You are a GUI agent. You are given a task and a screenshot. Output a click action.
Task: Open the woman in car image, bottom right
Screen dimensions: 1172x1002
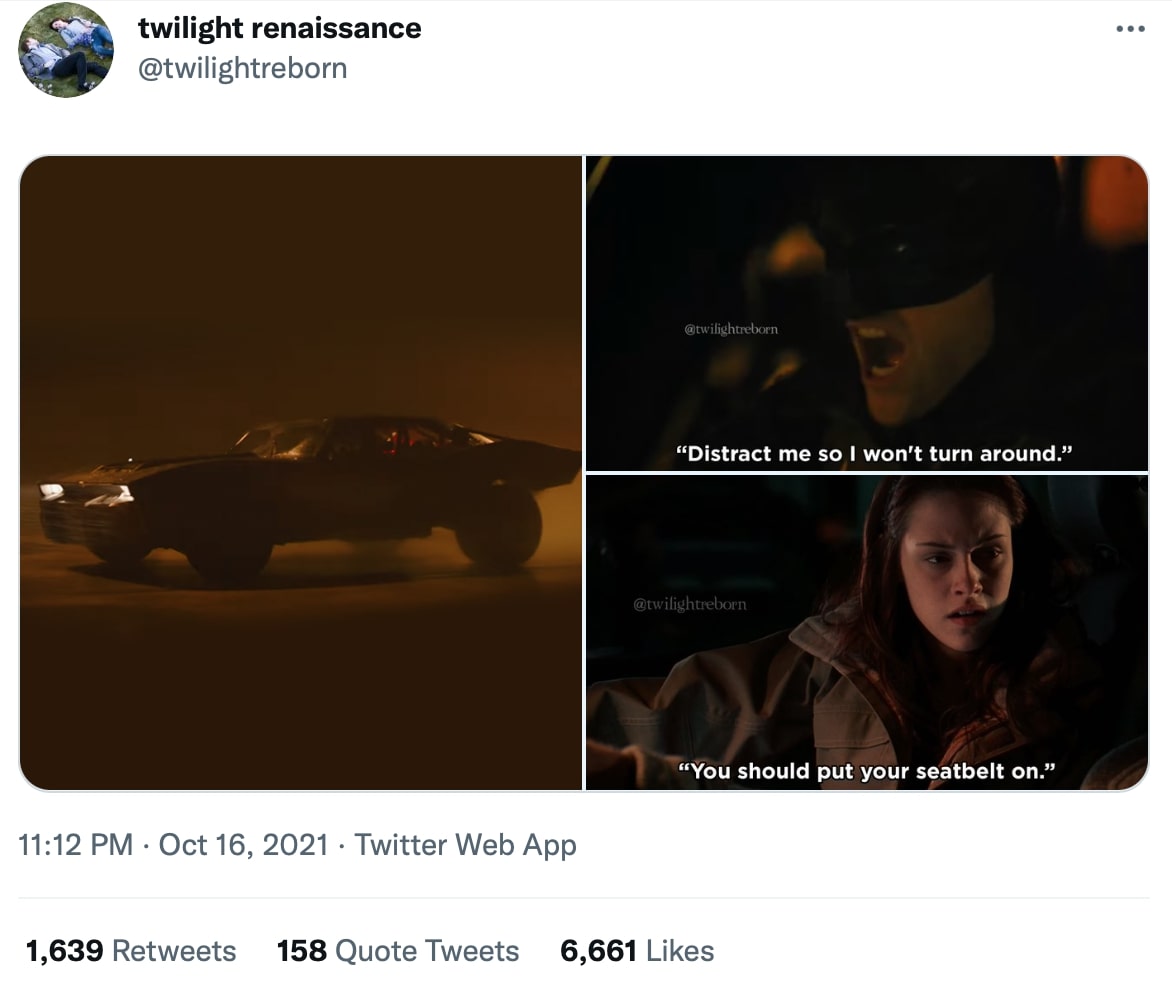pos(866,632)
